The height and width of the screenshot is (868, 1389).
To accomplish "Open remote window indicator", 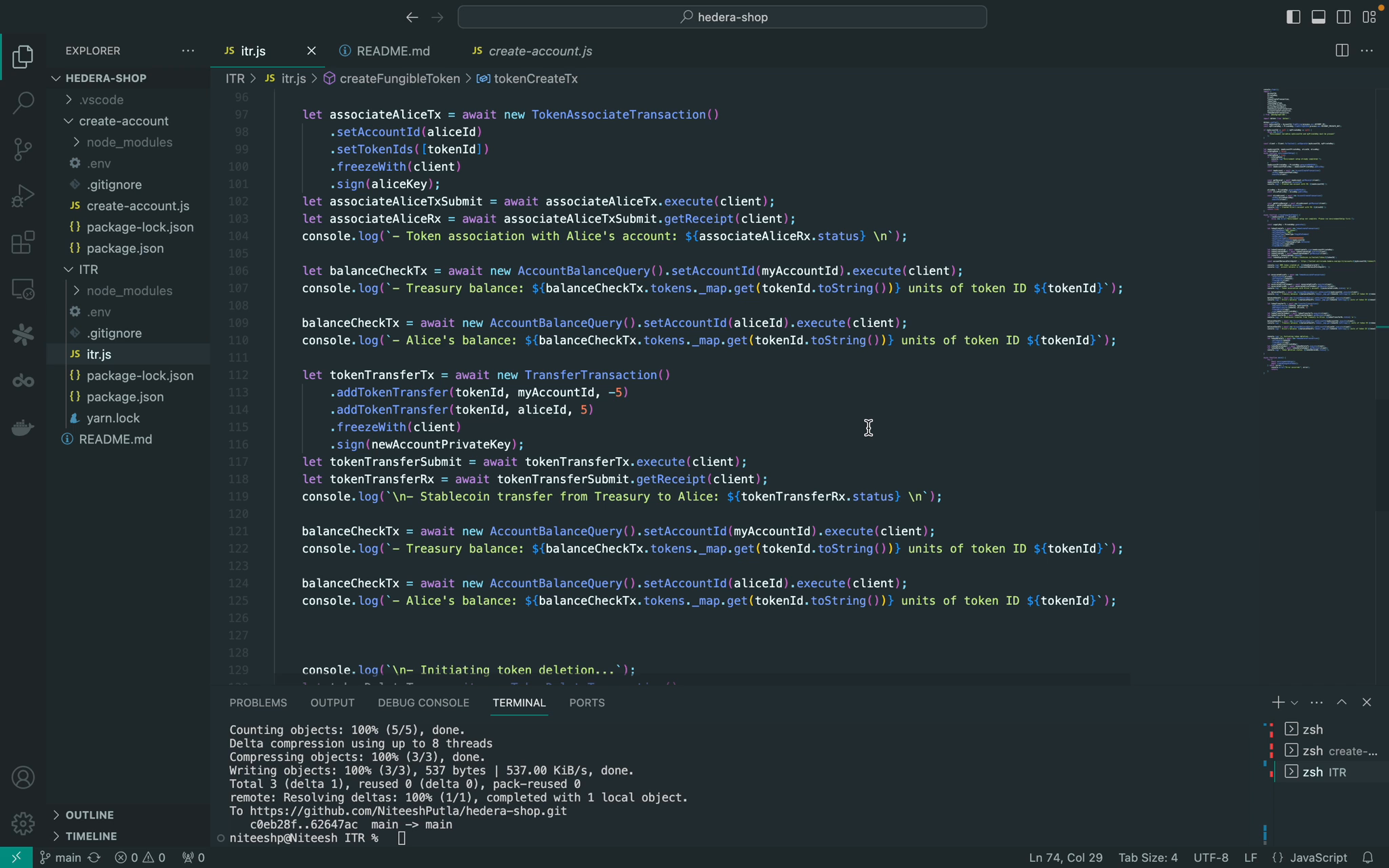I will [16, 857].
